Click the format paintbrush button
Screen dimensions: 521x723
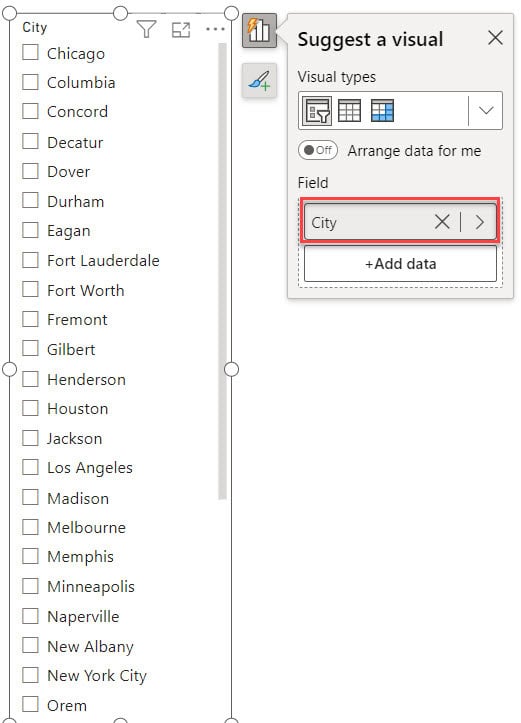(259, 80)
